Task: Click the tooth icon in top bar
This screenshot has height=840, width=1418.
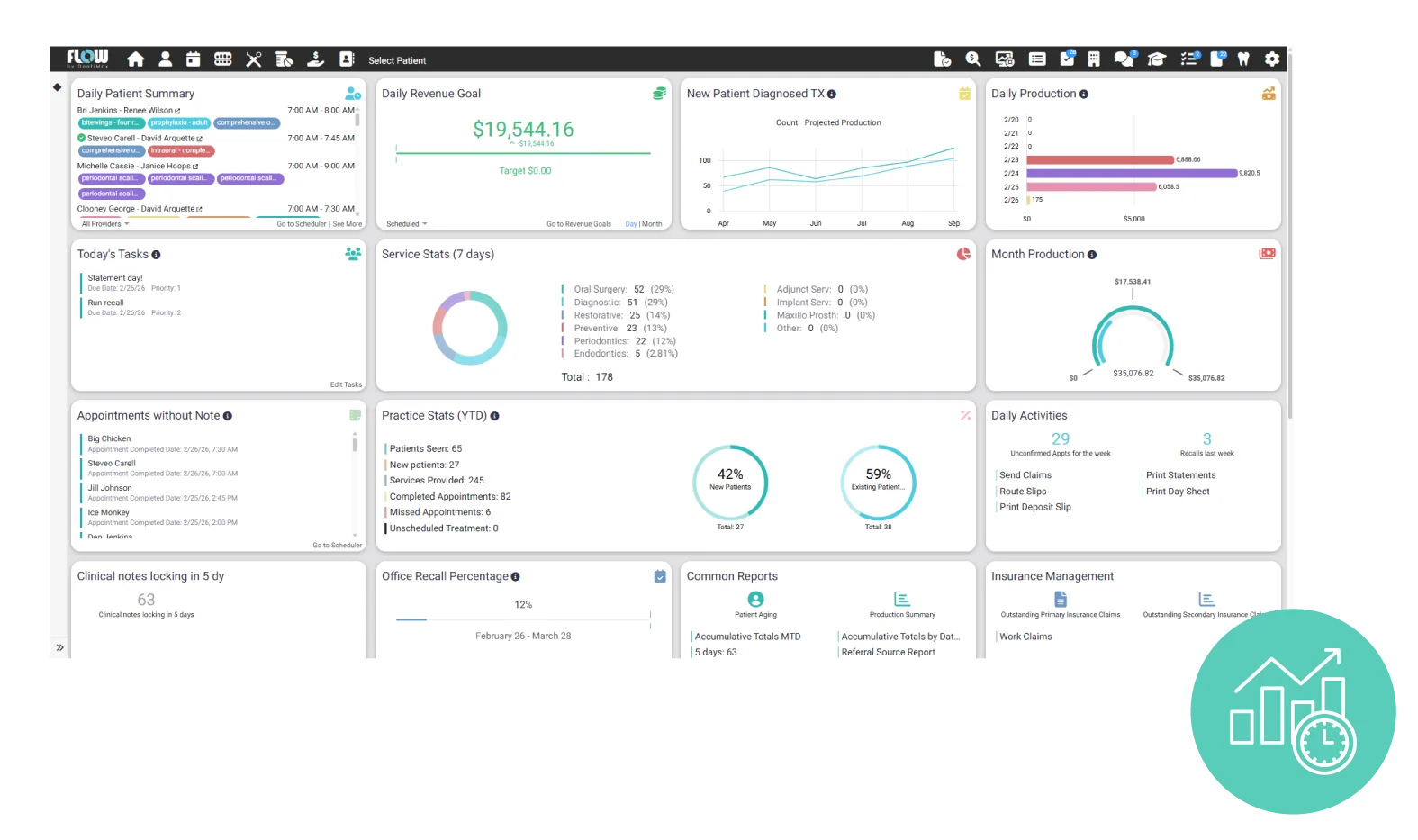Action: click(x=1243, y=59)
